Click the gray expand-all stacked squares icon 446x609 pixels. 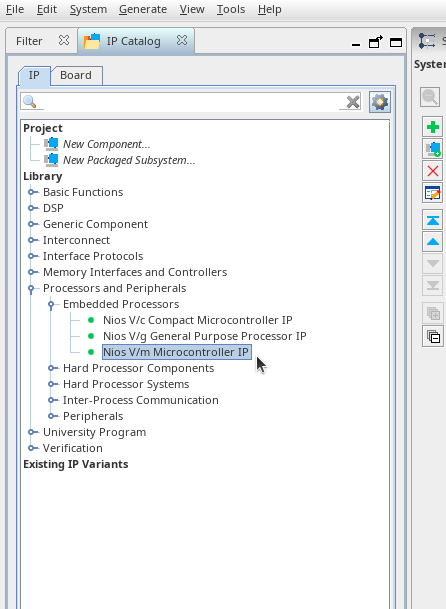(x=432, y=313)
